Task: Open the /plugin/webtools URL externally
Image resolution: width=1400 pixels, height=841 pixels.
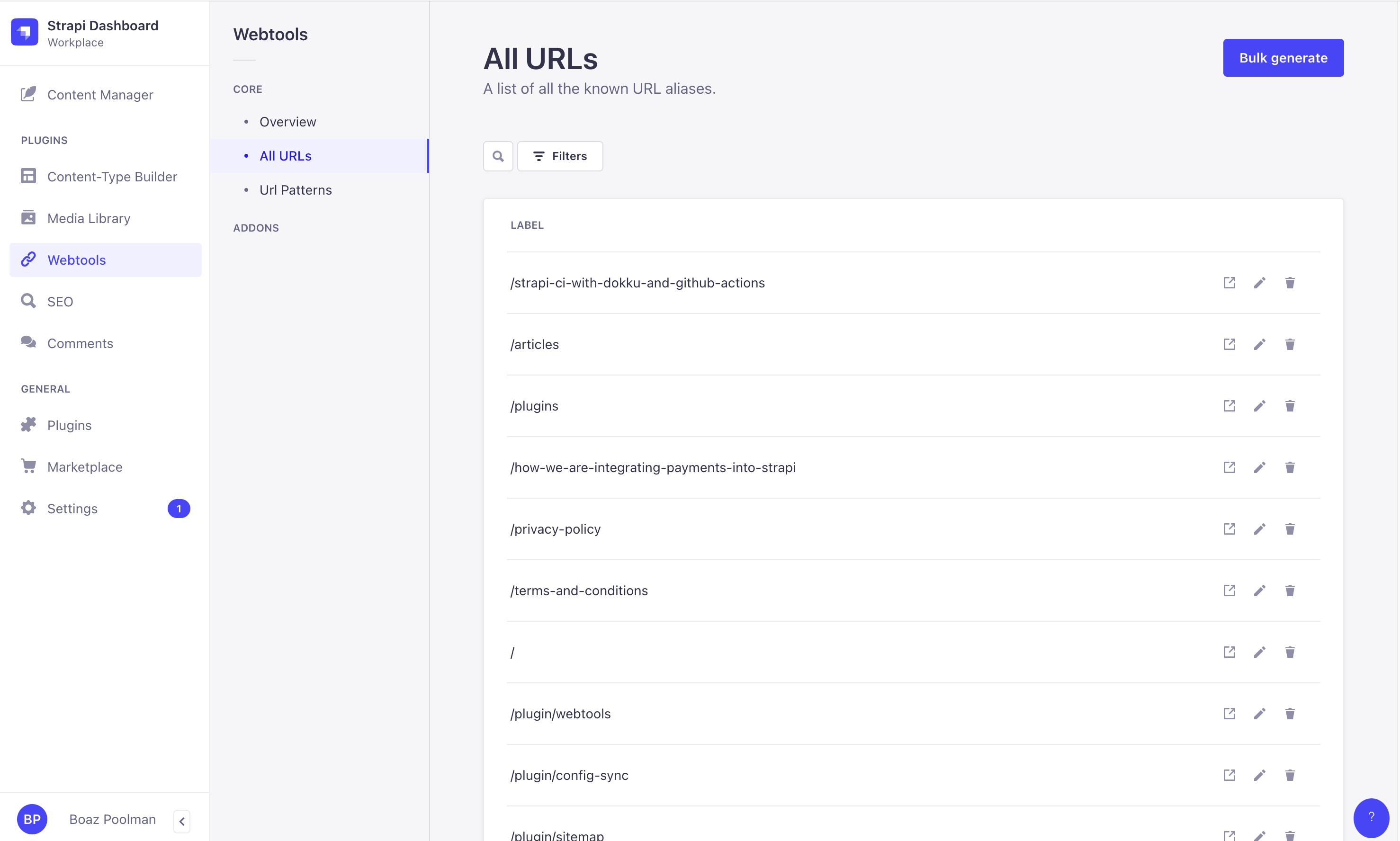Action: point(1229,714)
